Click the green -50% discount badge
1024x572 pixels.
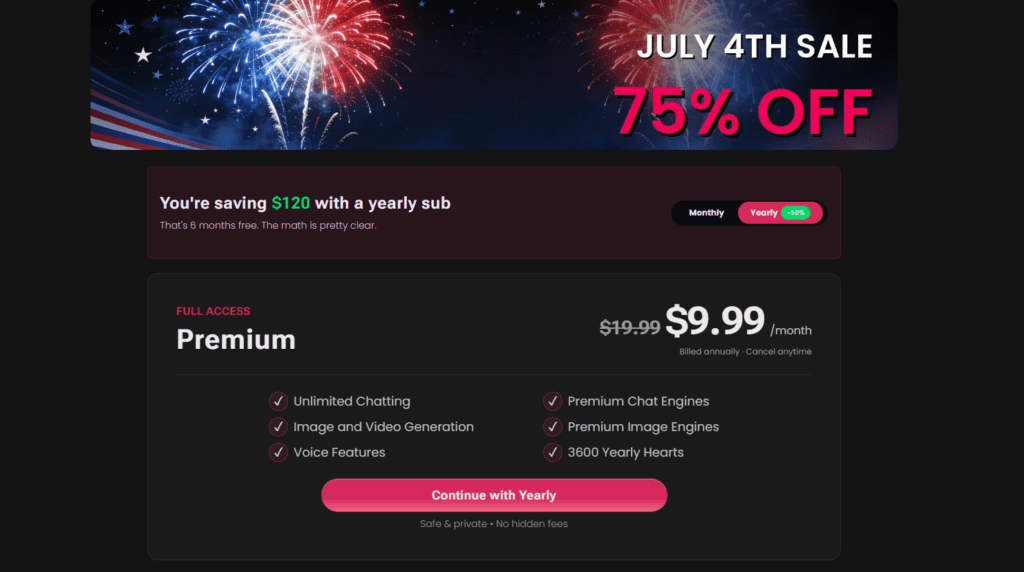point(795,213)
